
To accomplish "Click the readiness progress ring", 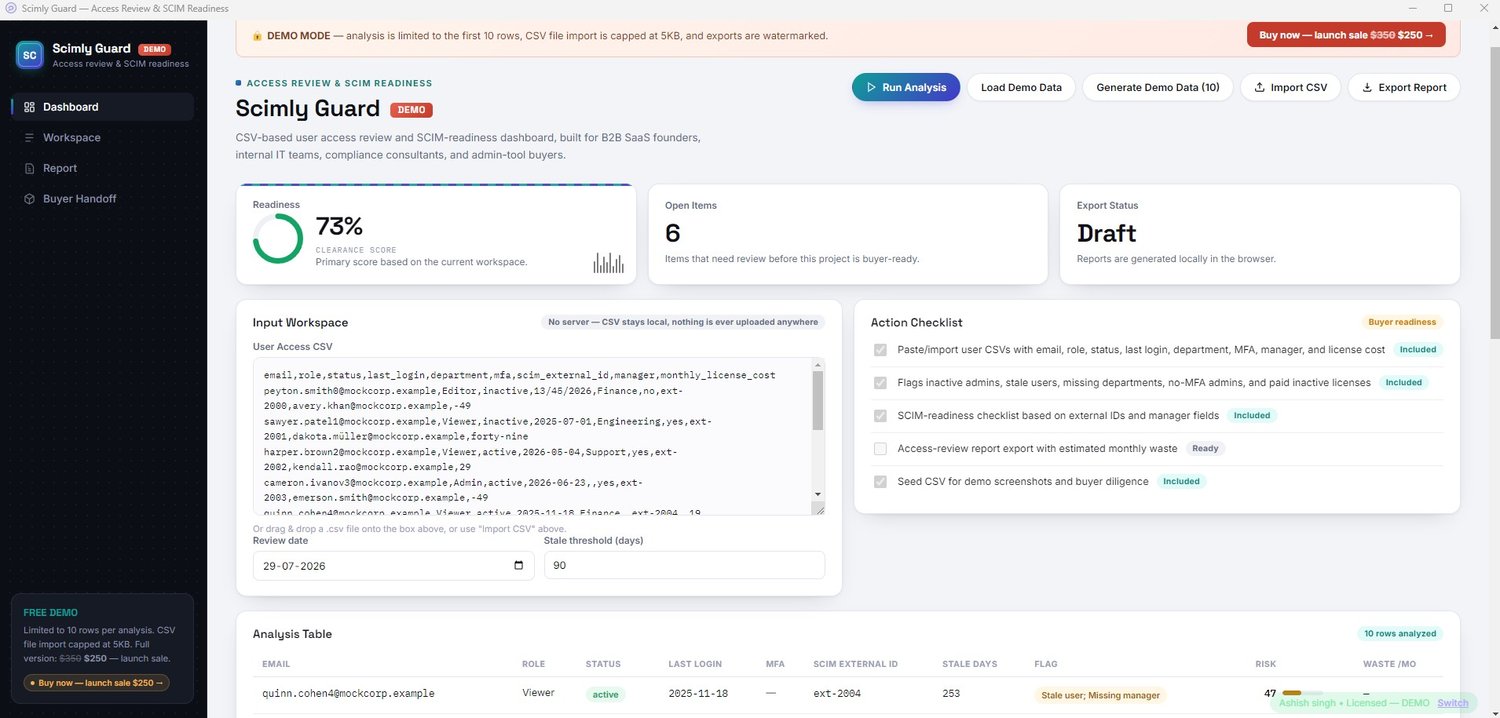I will point(278,239).
